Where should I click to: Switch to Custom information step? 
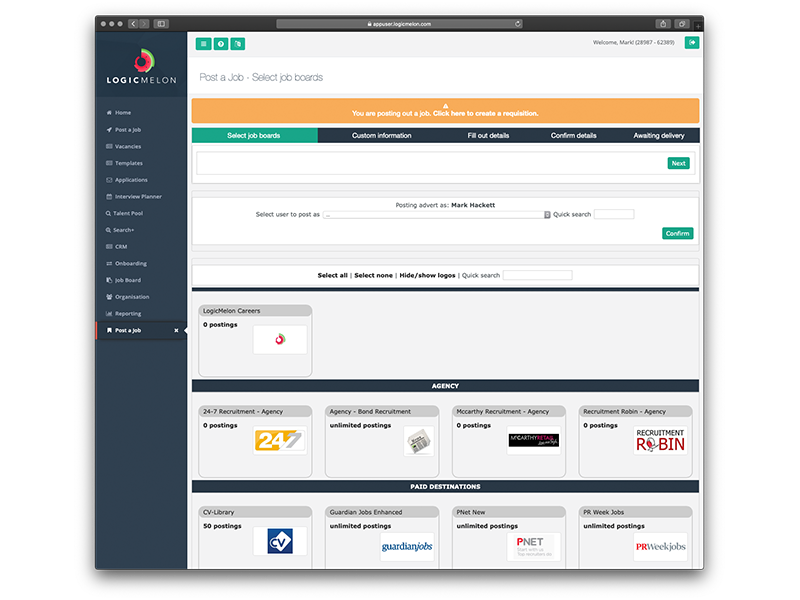click(381, 136)
